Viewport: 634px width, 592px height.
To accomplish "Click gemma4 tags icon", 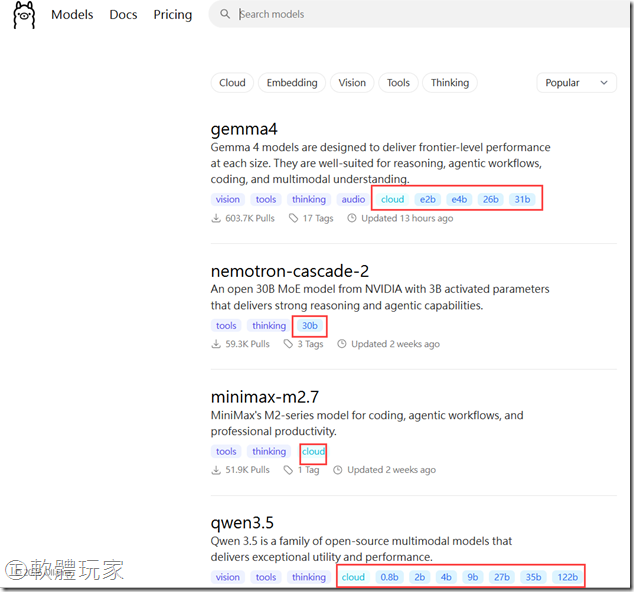I will (x=293, y=218).
